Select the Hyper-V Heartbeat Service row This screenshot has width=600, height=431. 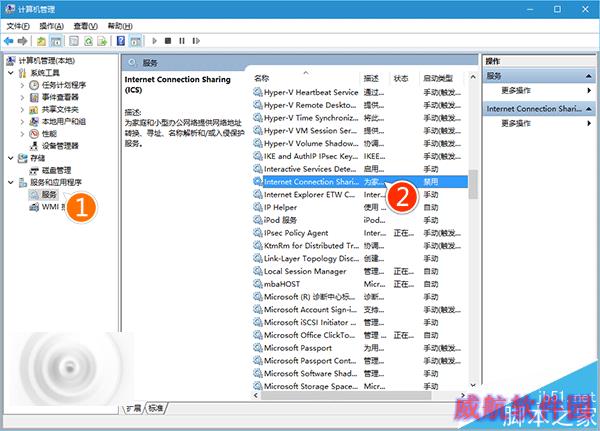tap(360, 92)
